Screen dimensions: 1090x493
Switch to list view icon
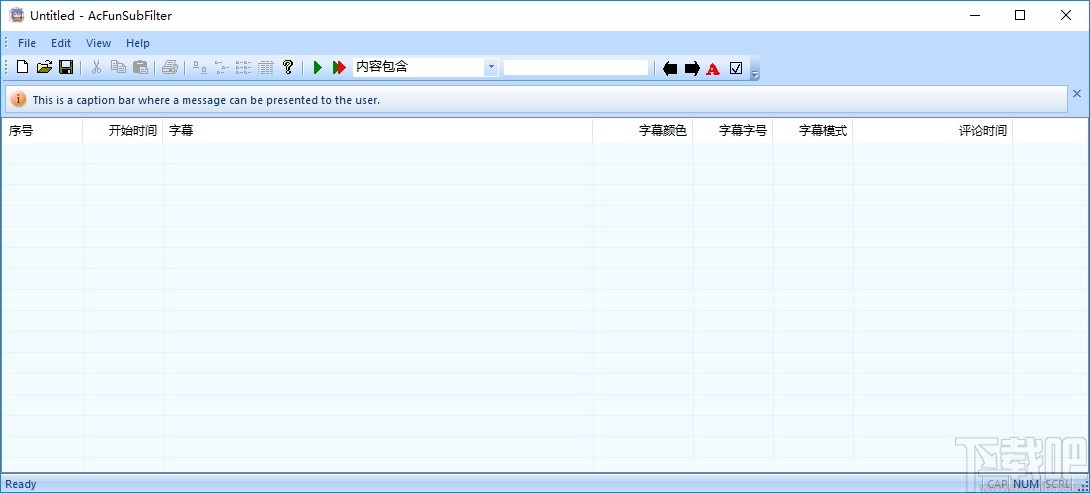coord(243,67)
